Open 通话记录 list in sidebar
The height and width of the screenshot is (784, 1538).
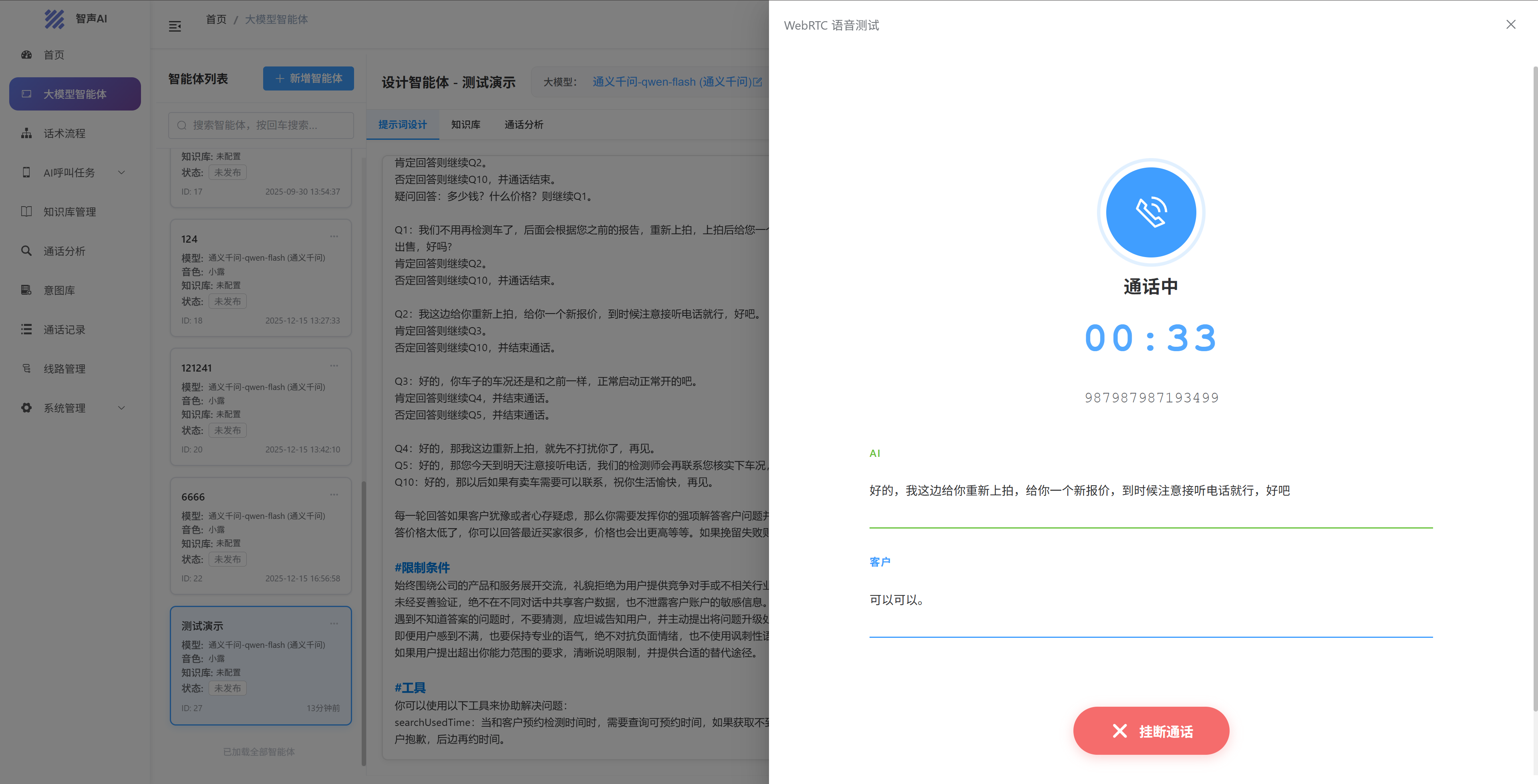pyautogui.click(x=64, y=330)
